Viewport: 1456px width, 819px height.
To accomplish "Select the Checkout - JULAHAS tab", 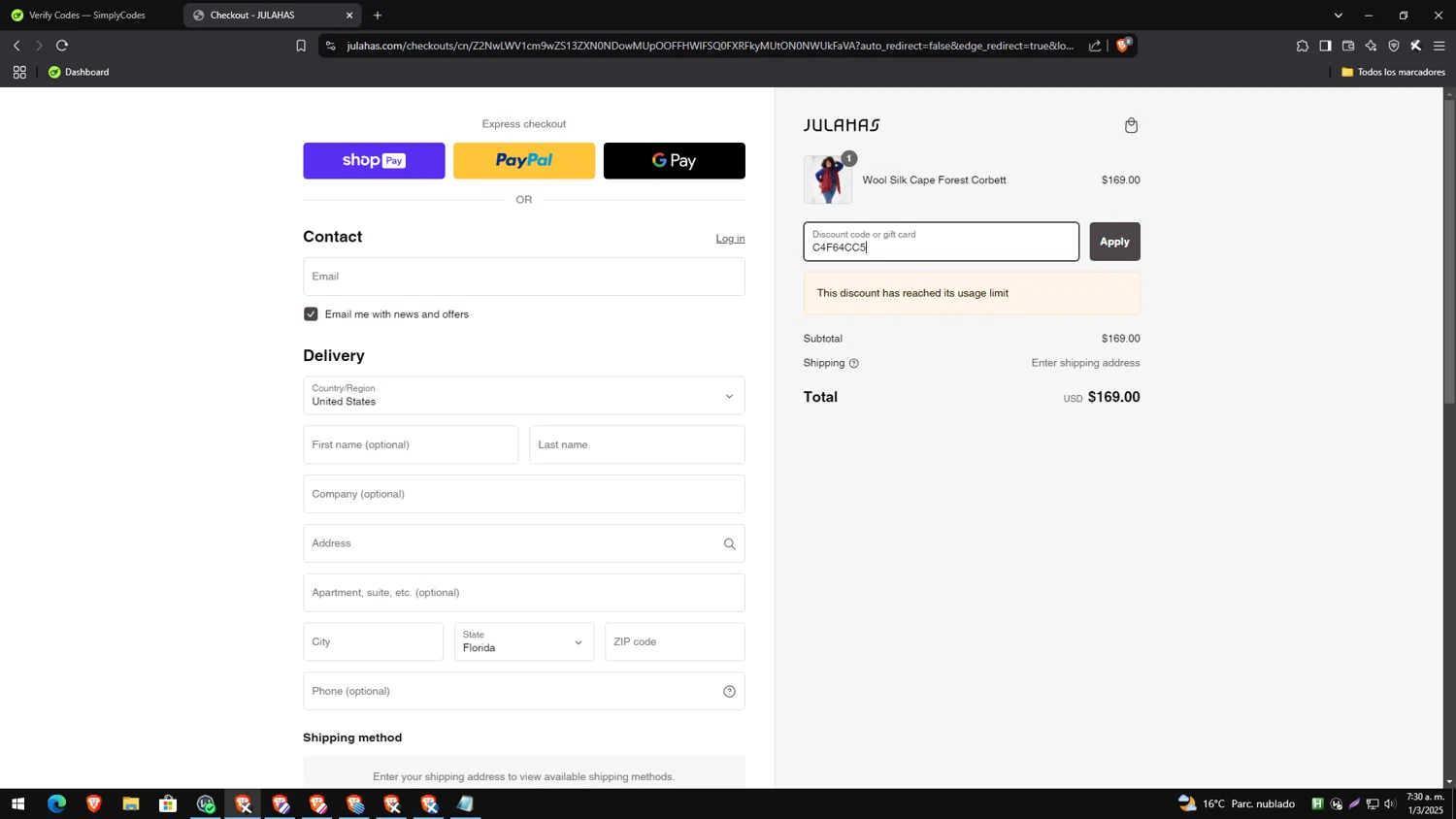I will (x=262, y=16).
